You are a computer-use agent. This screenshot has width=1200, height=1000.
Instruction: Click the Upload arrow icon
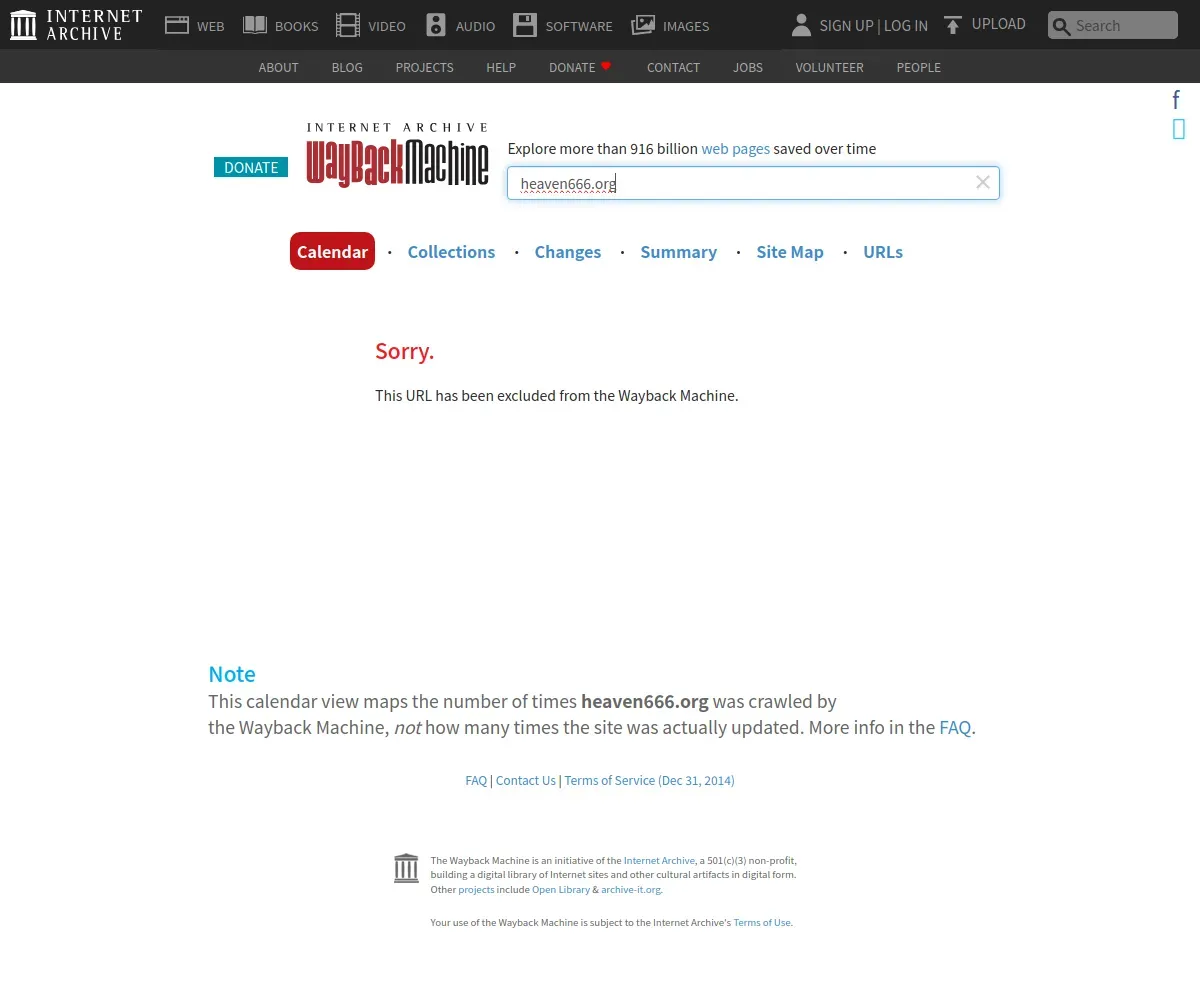(x=953, y=25)
